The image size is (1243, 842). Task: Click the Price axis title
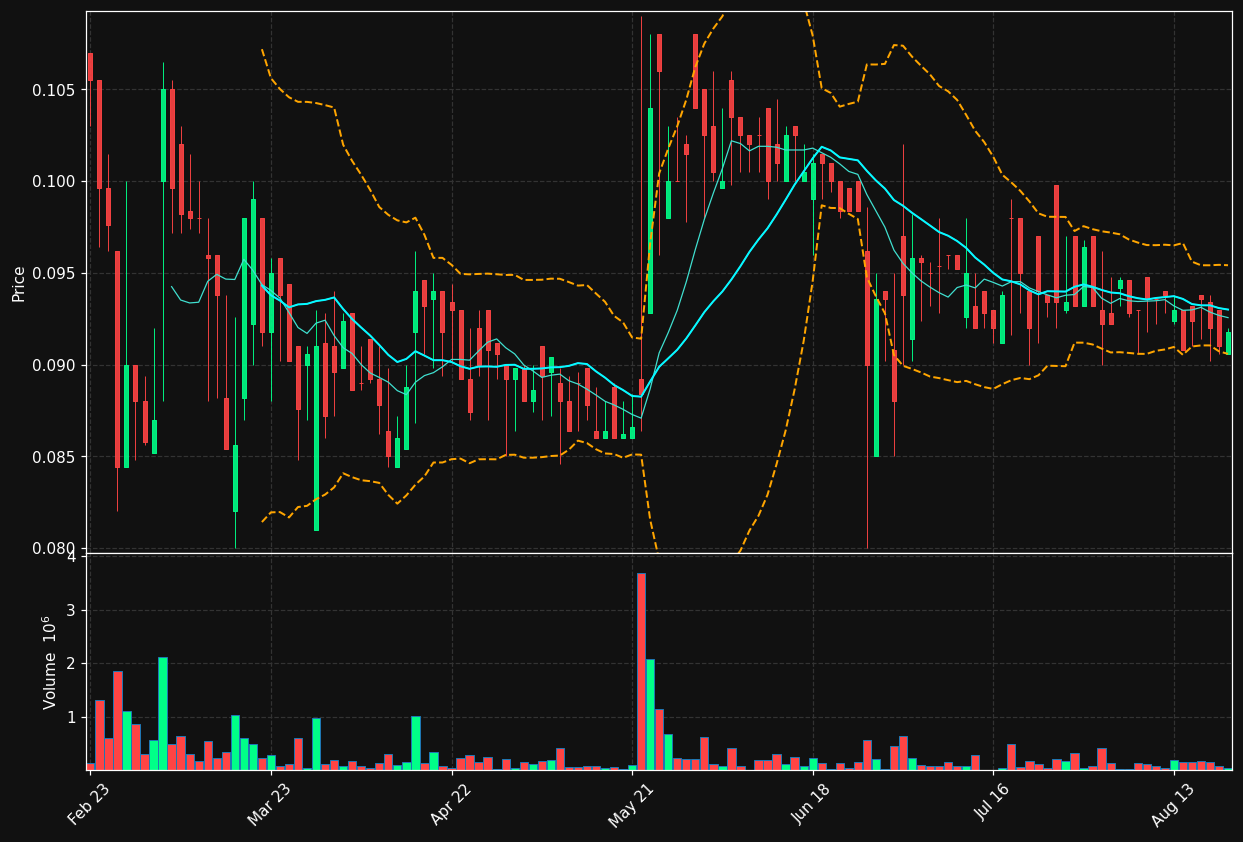[19, 283]
